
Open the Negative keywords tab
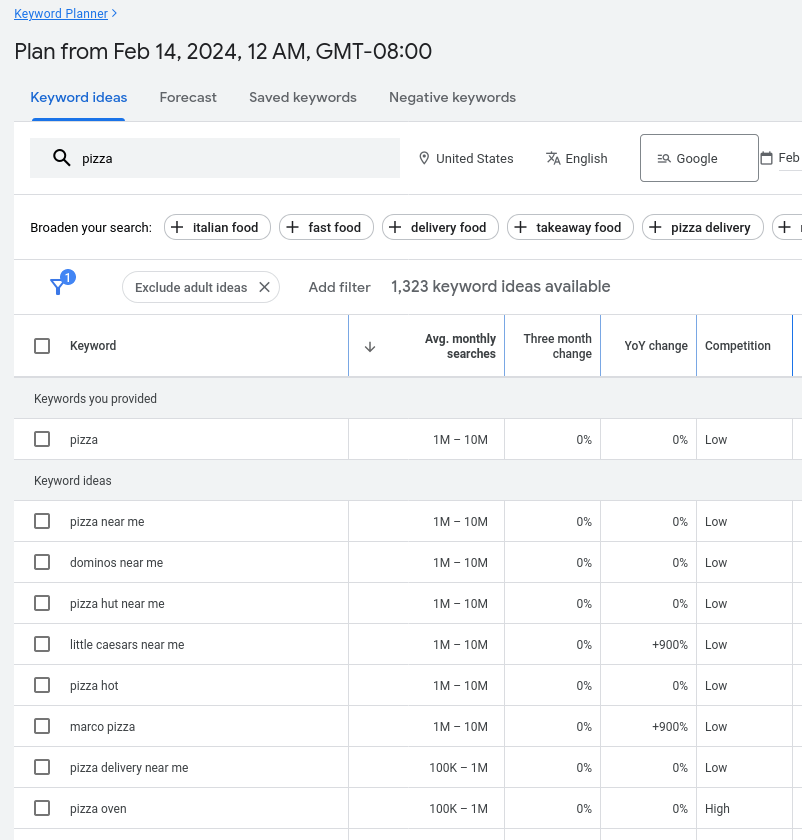452,97
